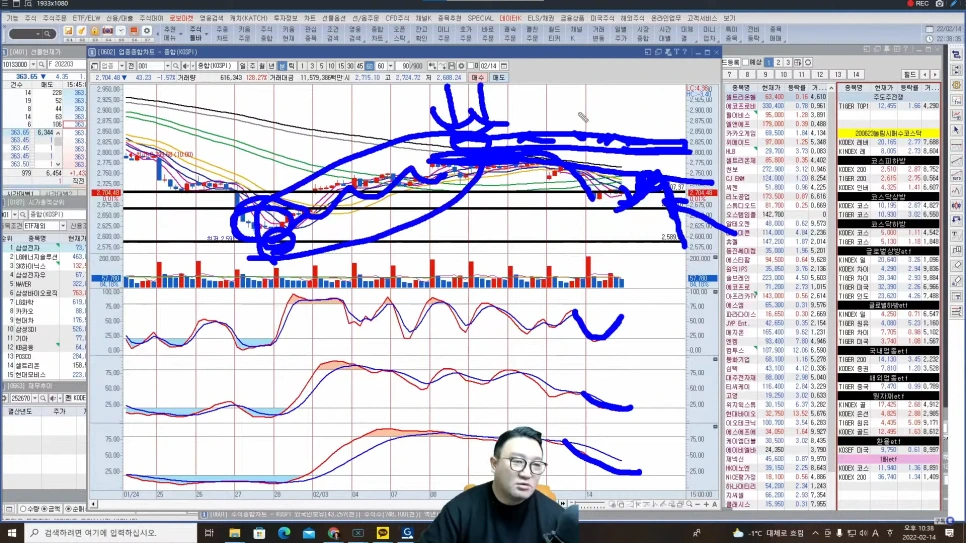Click the chart save disk icon
Screen dimensions: 966x543
(x=452, y=66)
